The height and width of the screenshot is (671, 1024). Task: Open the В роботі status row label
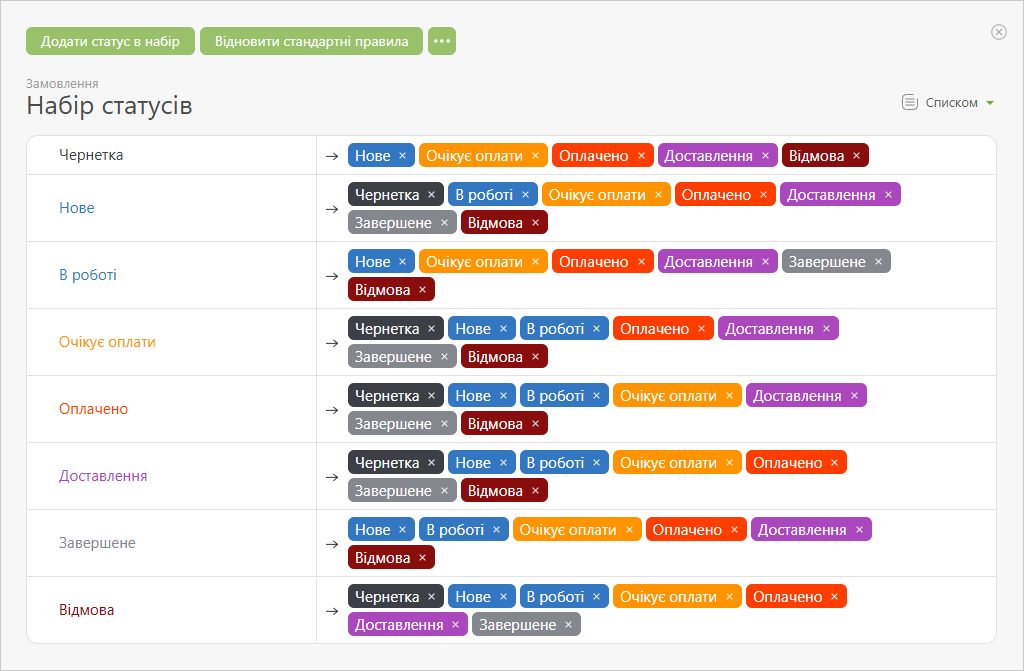pos(88,275)
